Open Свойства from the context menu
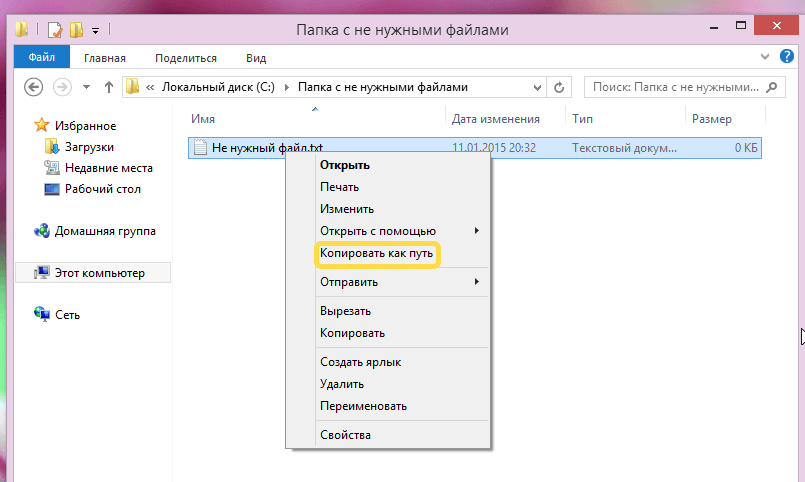805x482 pixels. click(345, 435)
